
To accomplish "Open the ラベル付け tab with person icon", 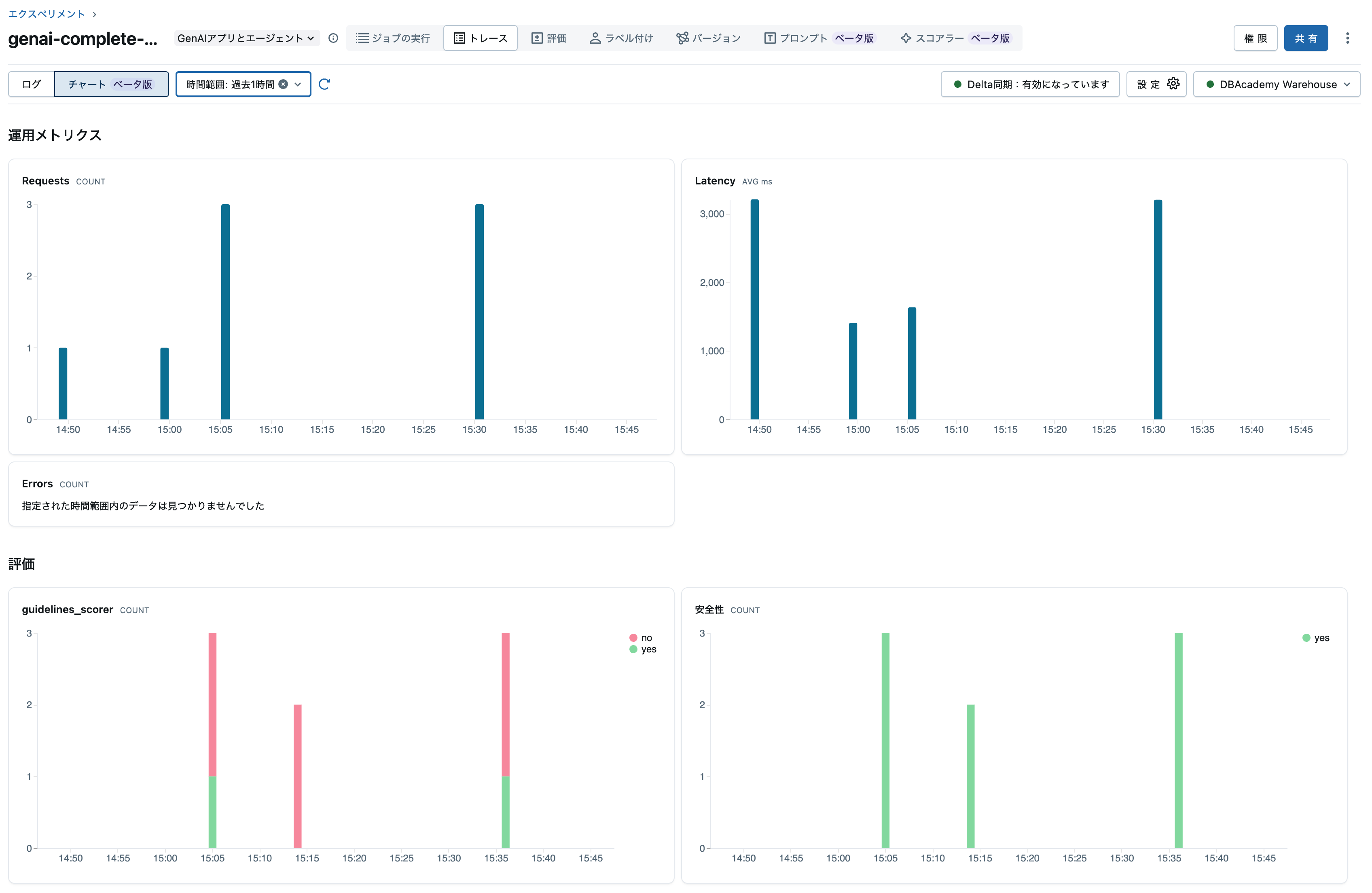I will [621, 38].
